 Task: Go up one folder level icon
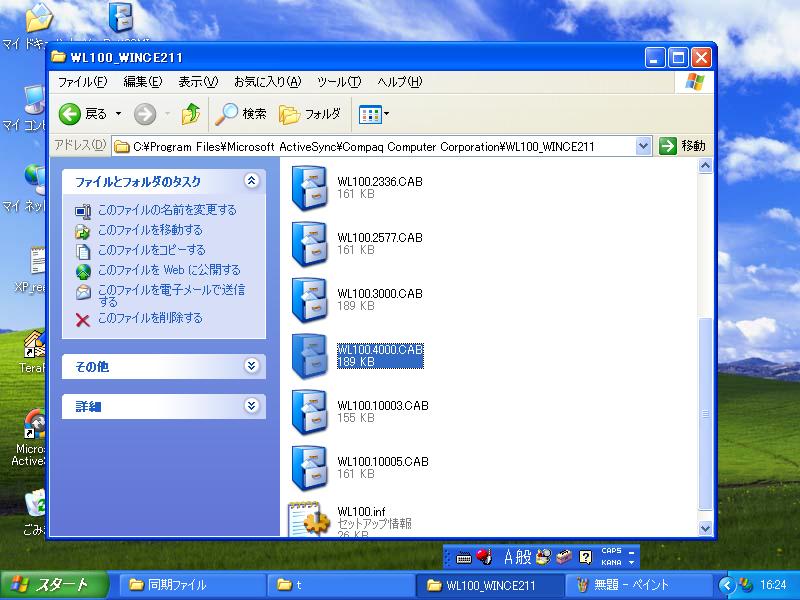191,114
